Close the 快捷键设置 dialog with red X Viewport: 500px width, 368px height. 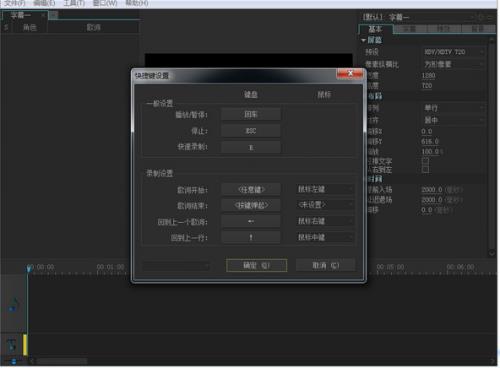(x=350, y=73)
